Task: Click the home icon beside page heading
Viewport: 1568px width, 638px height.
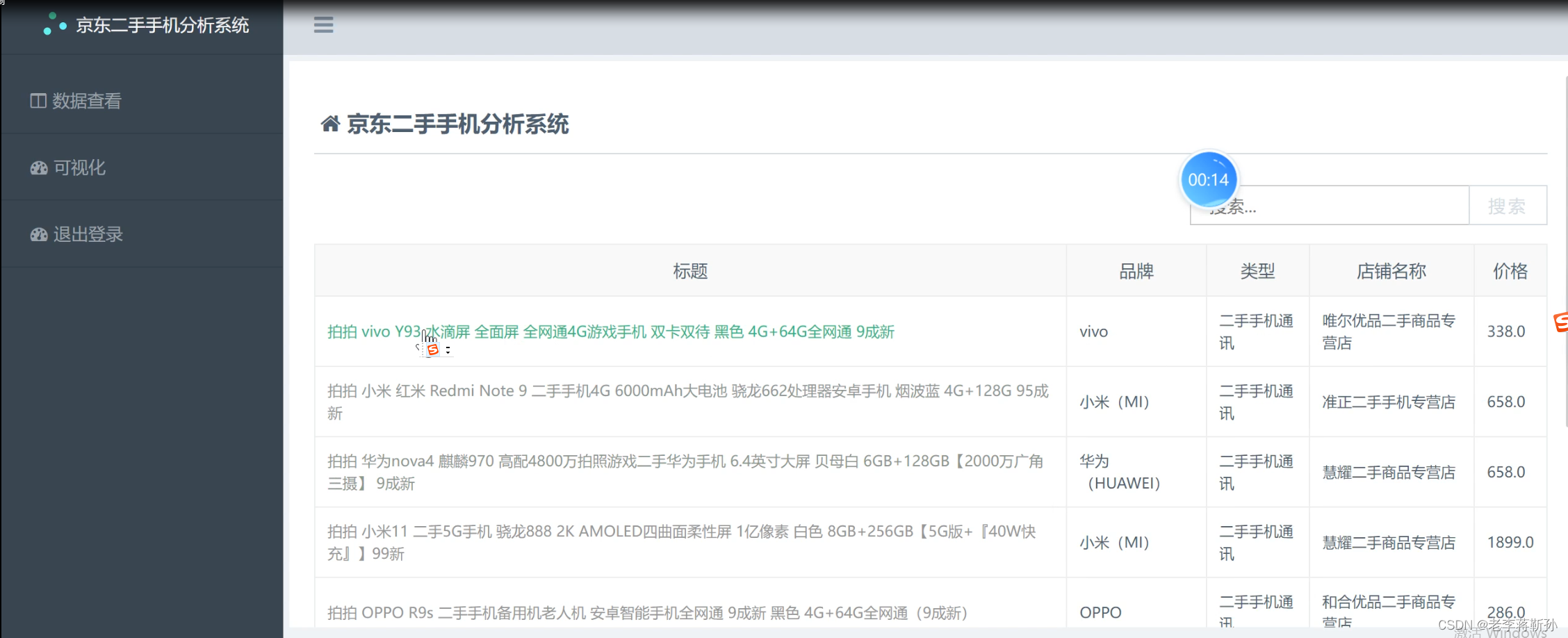Action: click(x=330, y=124)
